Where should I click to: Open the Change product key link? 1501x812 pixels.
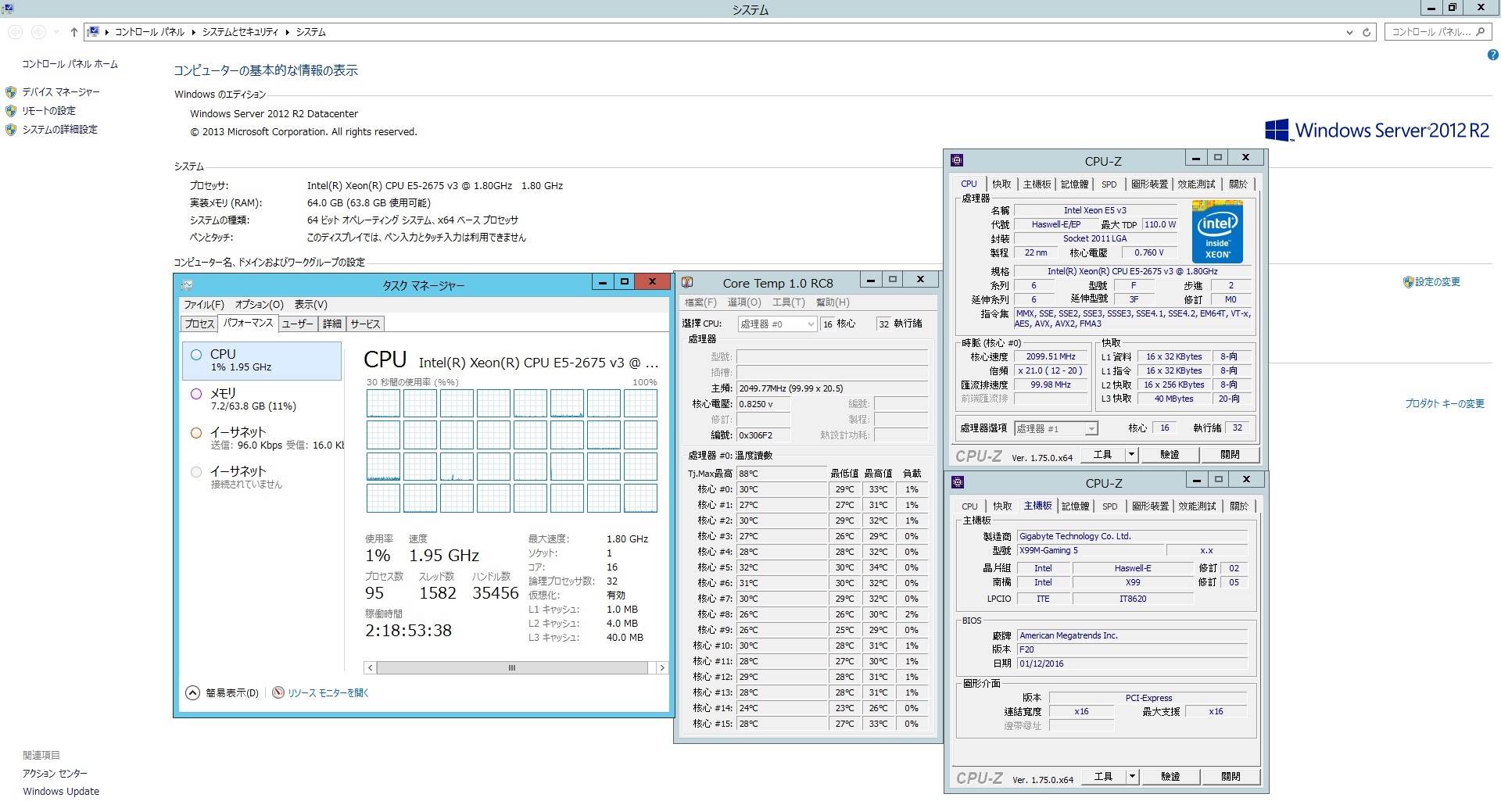point(1444,404)
